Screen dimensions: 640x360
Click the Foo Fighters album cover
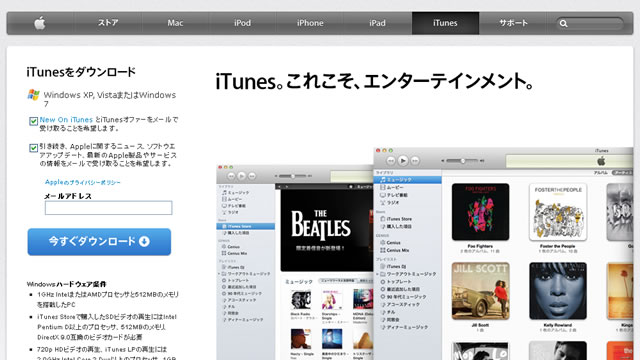(x=480, y=212)
